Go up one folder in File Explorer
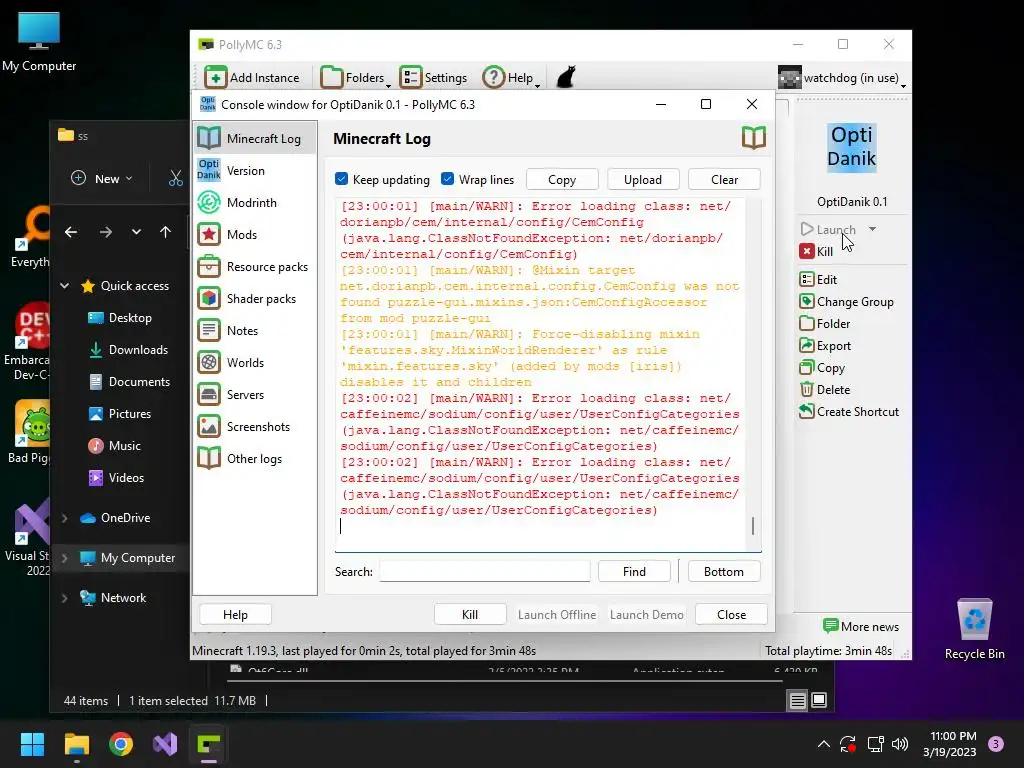 (165, 232)
